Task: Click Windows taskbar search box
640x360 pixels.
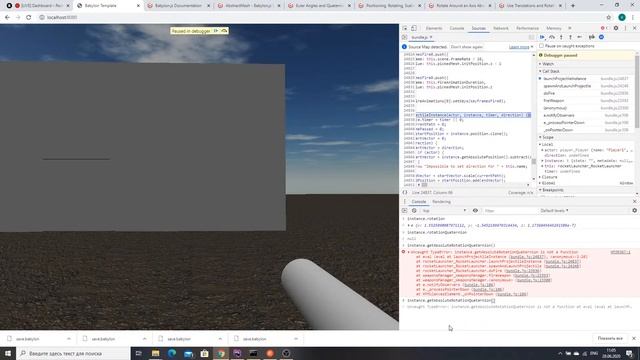Action: (73, 353)
